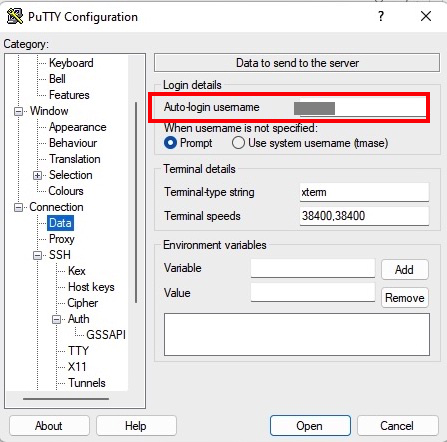Collapse the Connection tree node
The height and width of the screenshot is (442, 447).
click(x=19, y=207)
